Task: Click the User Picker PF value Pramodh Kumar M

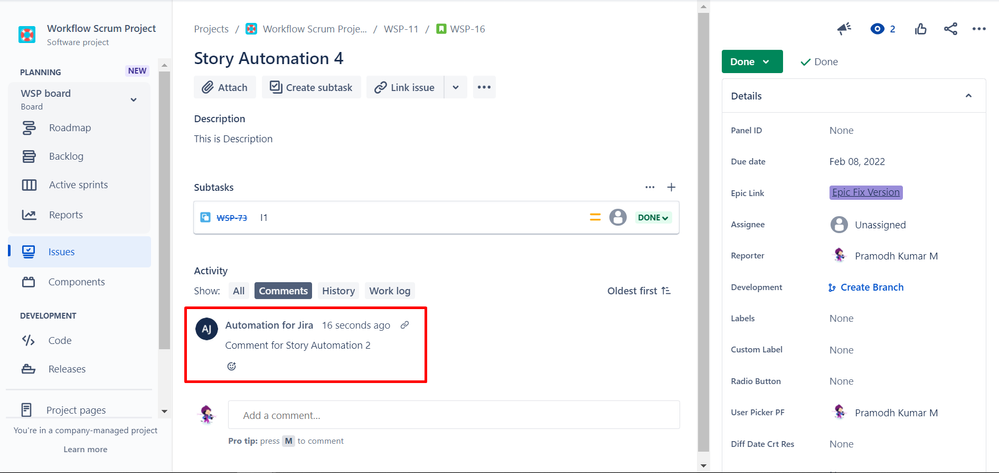Action: point(884,412)
